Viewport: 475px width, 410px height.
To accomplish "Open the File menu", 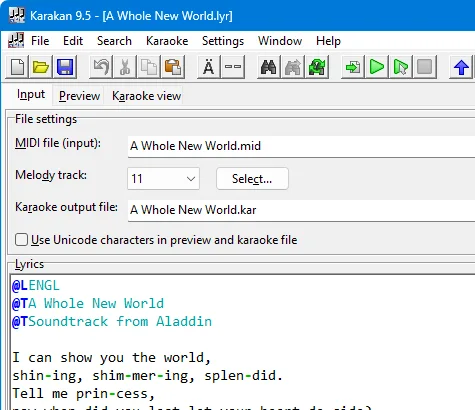I will click(40, 41).
